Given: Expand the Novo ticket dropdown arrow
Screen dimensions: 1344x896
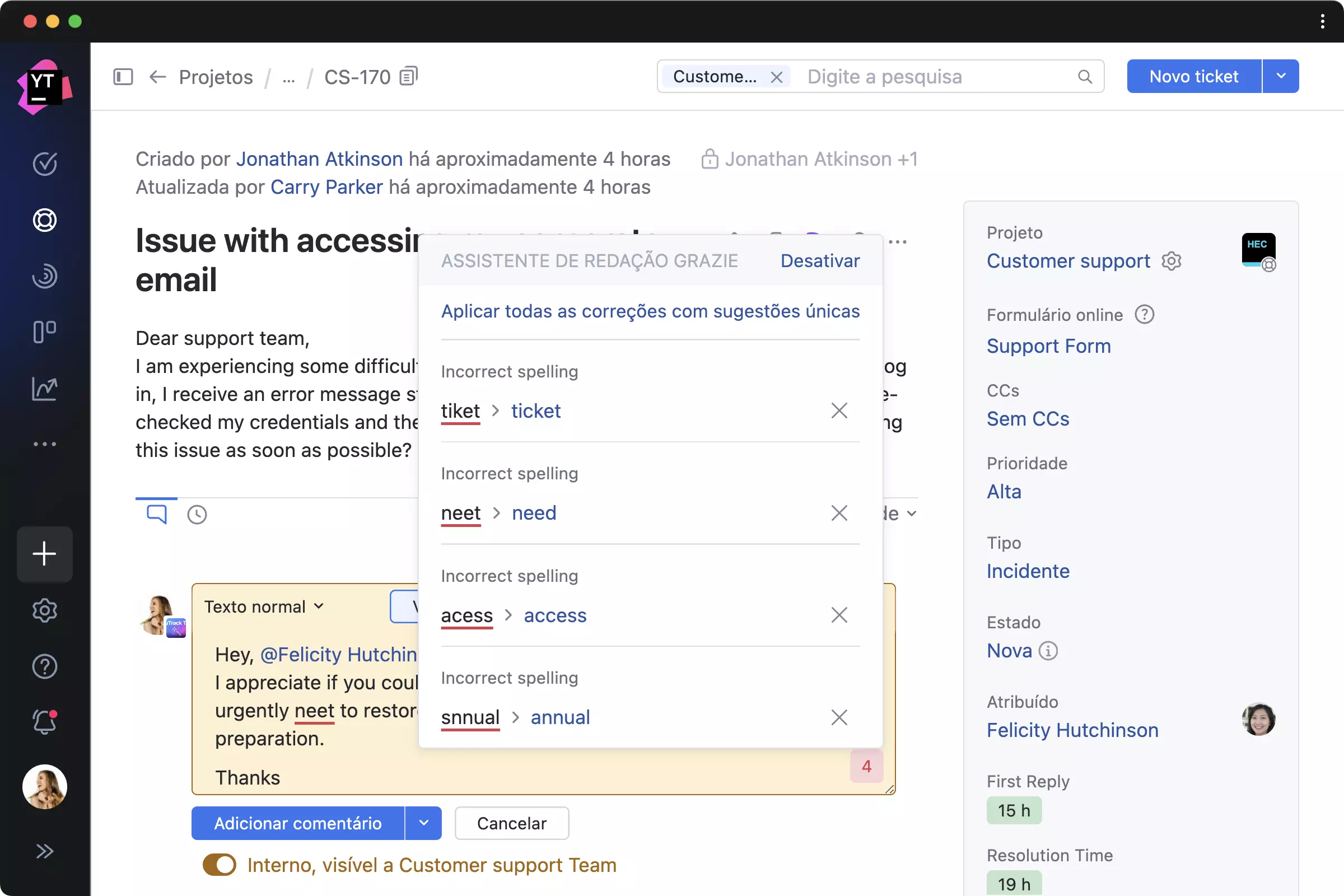Looking at the screenshot, I should click(1281, 76).
